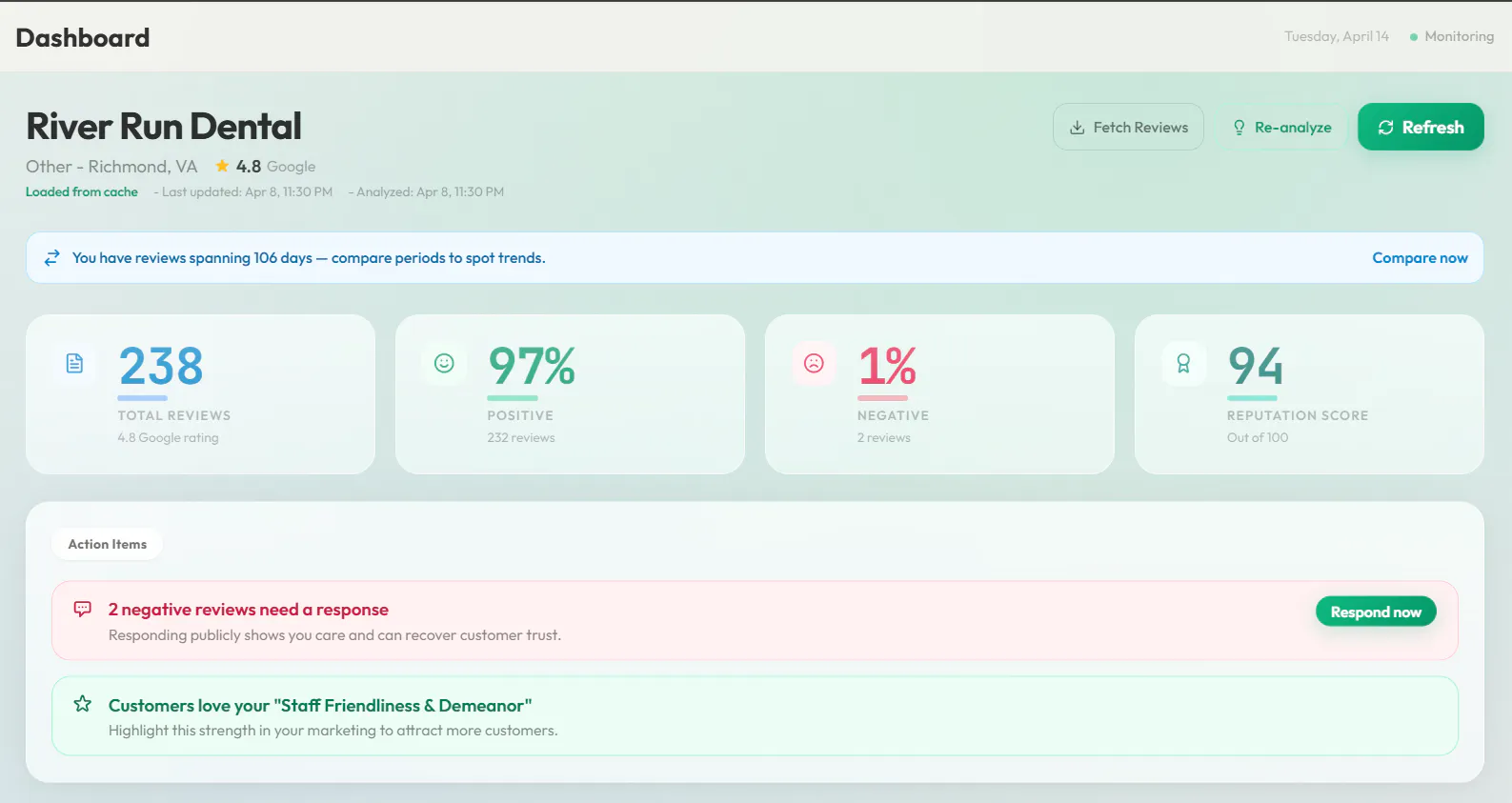Image resolution: width=1512 pixels, height=803 pixels.
Task: Click the Re-analyze button
Action: [x=1280, y=127]
